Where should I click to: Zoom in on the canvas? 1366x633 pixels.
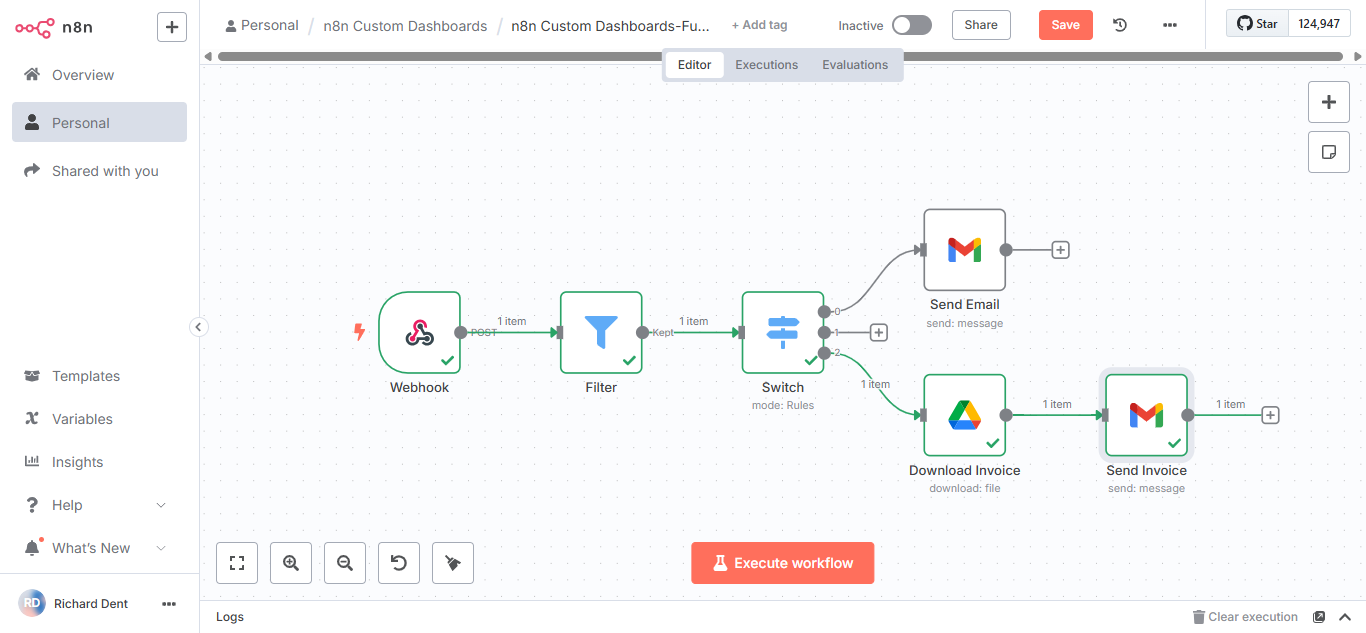pyautogui.click(x=291, y=563)
